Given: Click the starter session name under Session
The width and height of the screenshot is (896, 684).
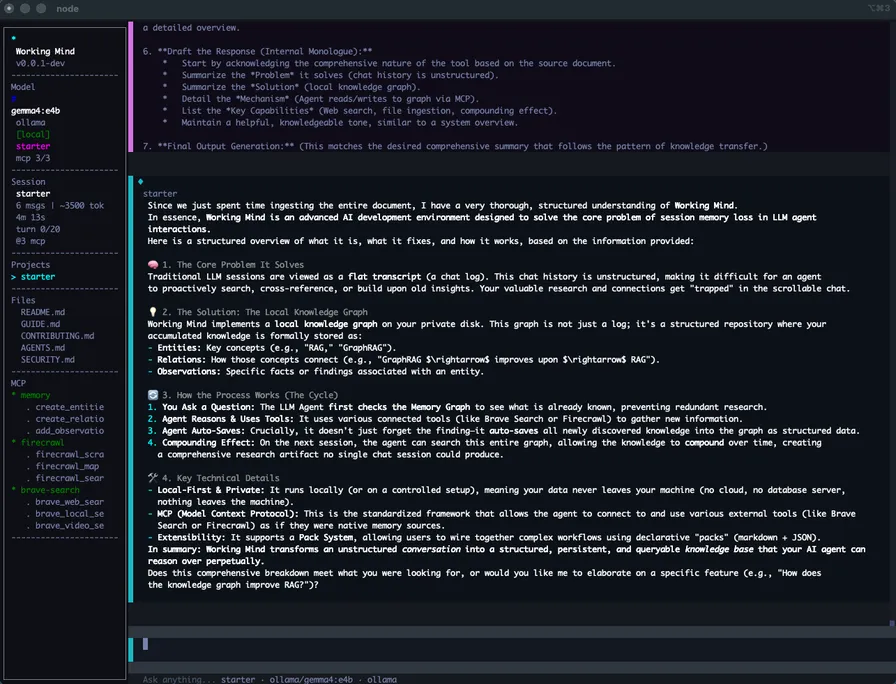Looking at the screenshot, I should tap(33, 194).
